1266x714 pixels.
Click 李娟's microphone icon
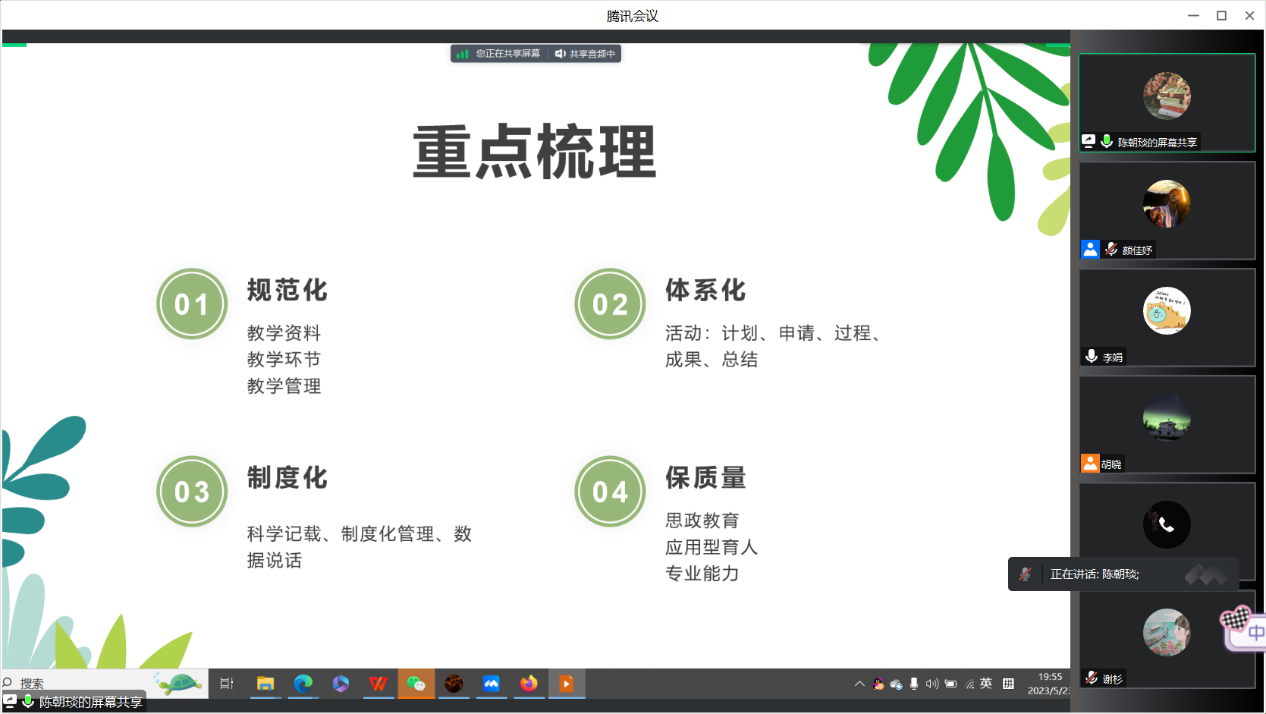[1092, 357]
